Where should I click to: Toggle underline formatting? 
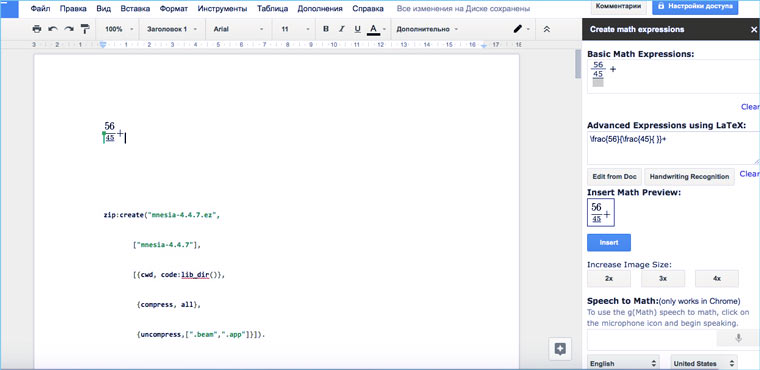(x=357, y=29)
